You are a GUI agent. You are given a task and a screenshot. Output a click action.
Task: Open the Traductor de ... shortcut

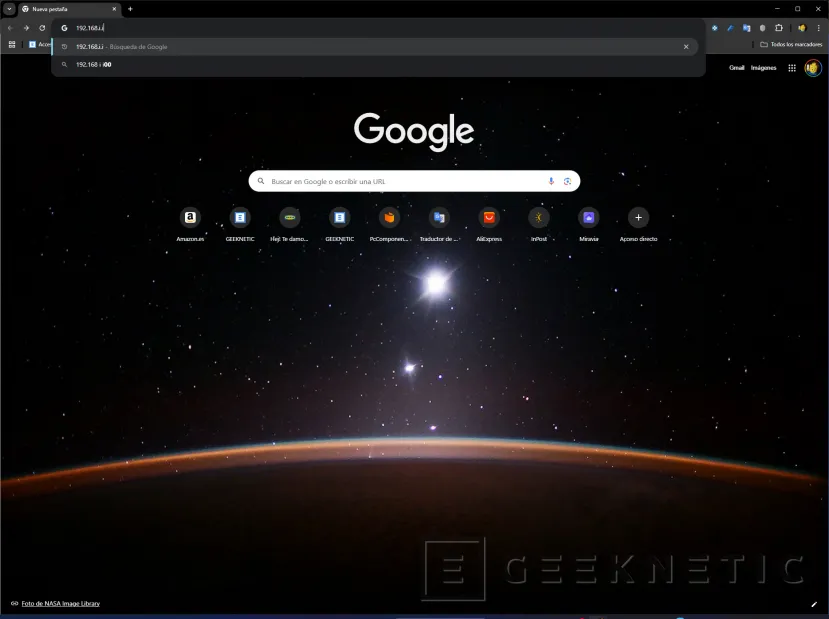(x=439, y=224)
